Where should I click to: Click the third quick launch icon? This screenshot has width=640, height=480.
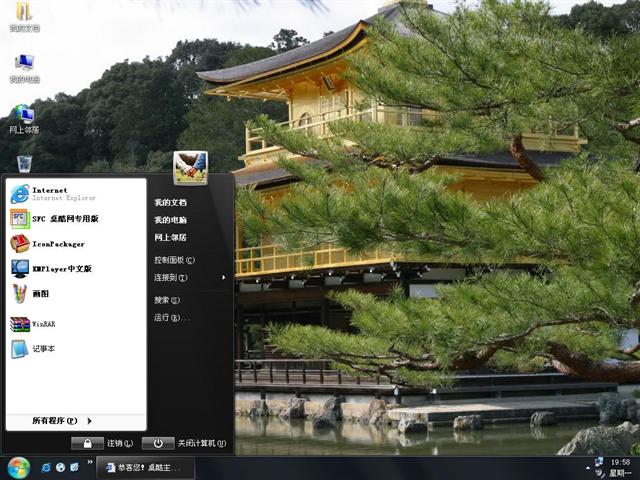(75, 467)
